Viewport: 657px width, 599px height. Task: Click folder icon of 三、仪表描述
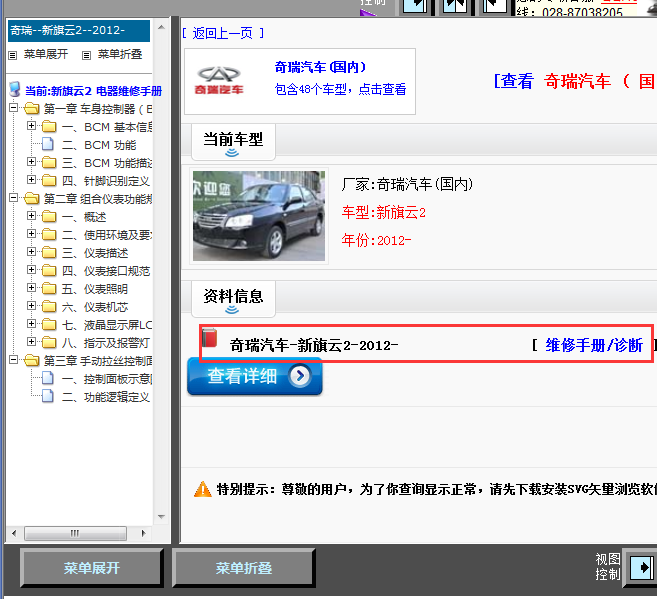[49, 252]
